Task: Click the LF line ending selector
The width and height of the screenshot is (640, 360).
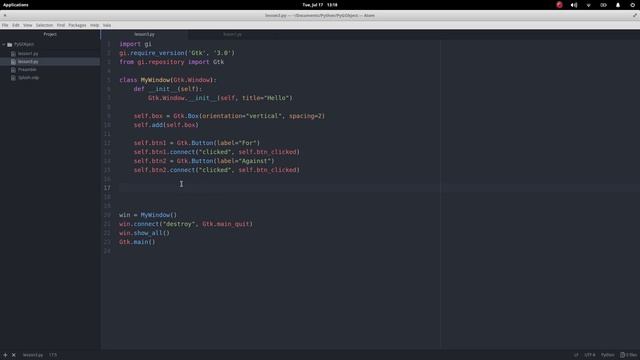Action: [576, 355]
